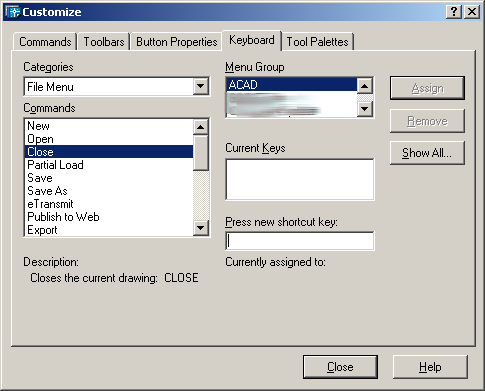This screenshot has height=391, width=485.
Task: Select Partial Load command
Action: pyautogui.click(x=109, y=165)
